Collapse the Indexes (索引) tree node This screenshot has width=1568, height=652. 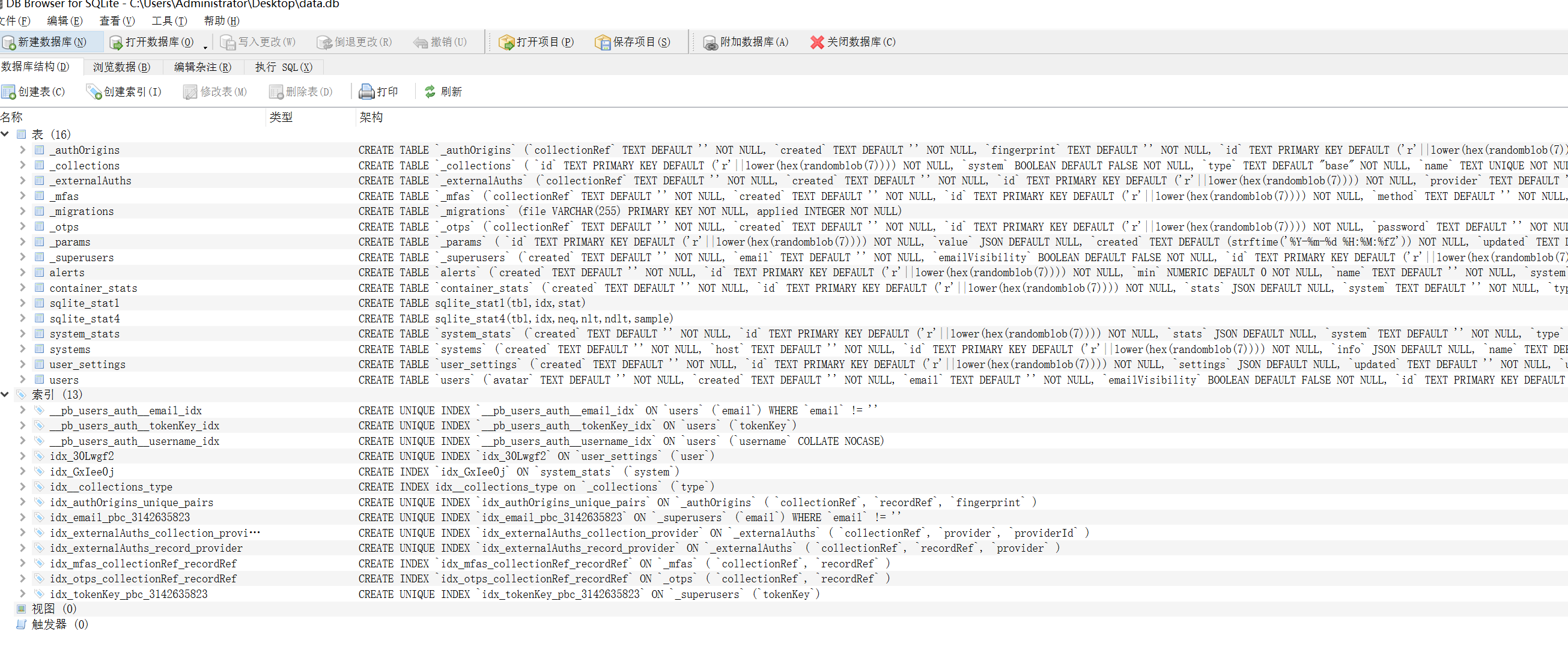5,394
